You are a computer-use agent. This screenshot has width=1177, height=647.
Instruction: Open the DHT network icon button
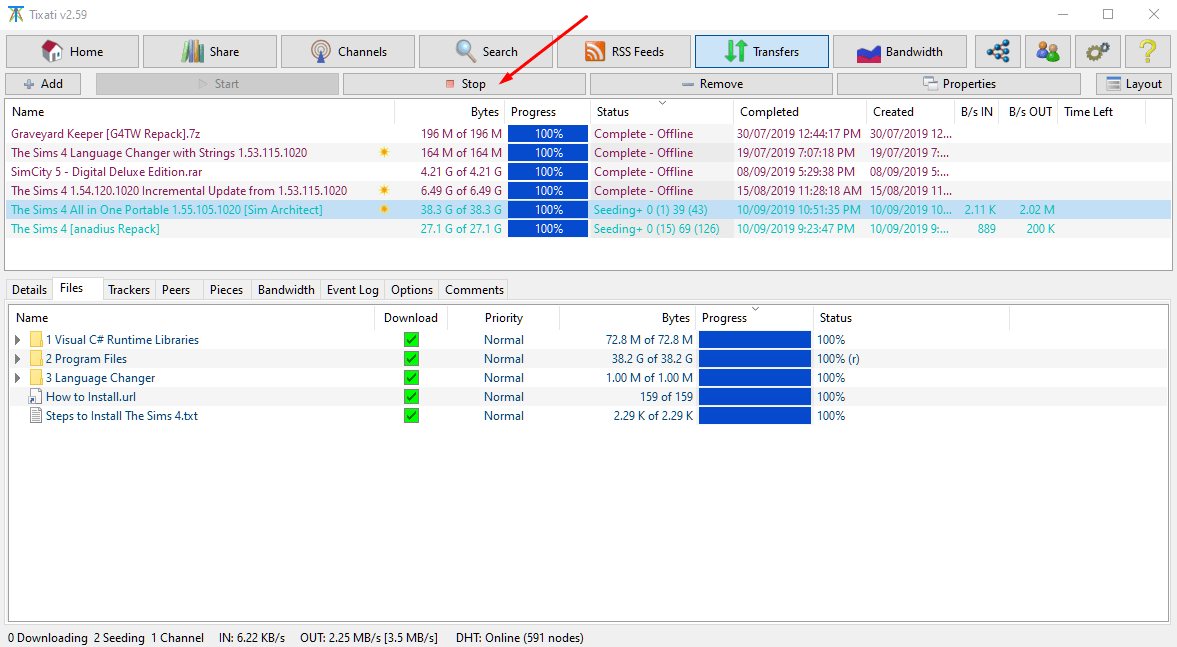998,52
